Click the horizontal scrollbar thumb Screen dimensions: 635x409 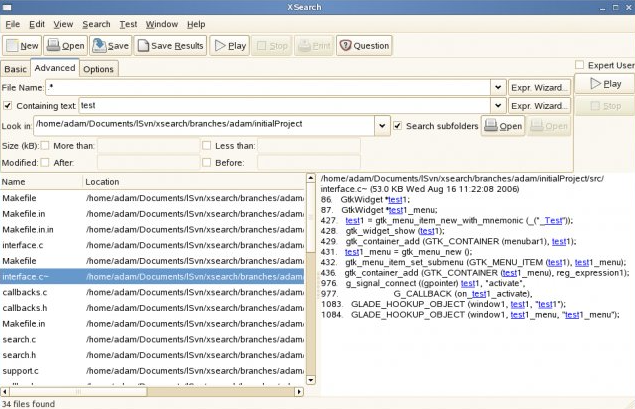point(78,392)
